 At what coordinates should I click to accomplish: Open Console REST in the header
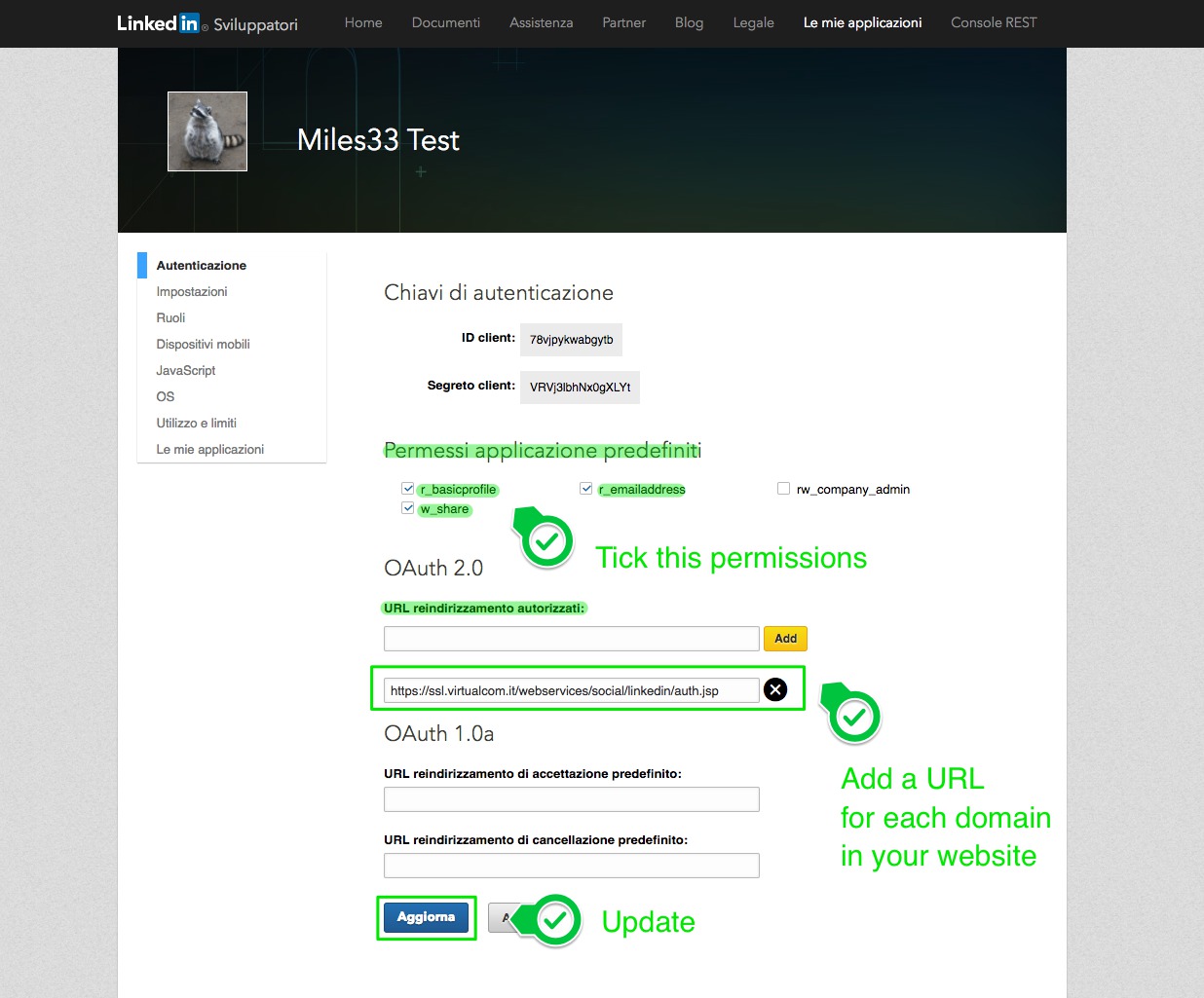[994, 22]
